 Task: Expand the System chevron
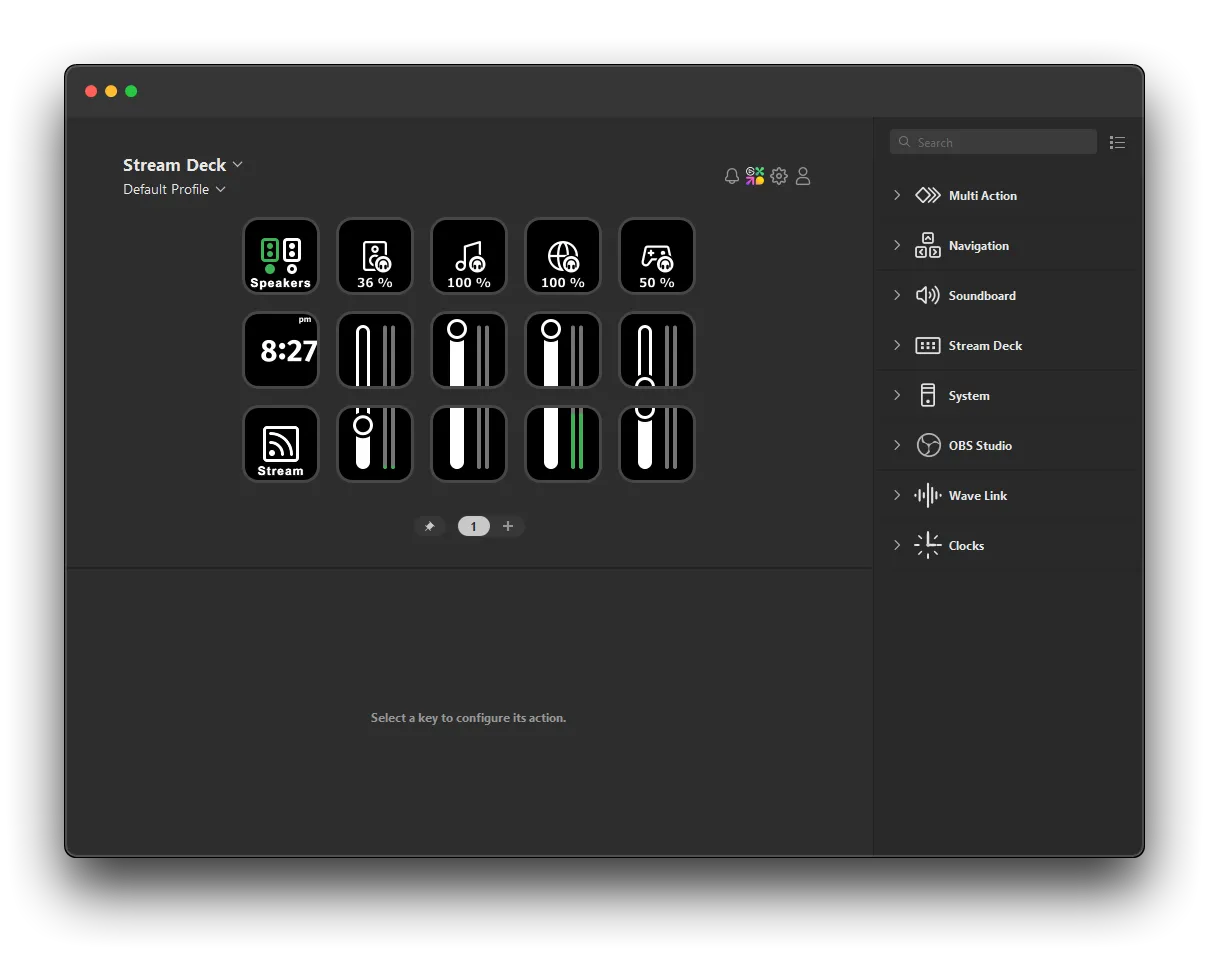(x=897, y=396)
